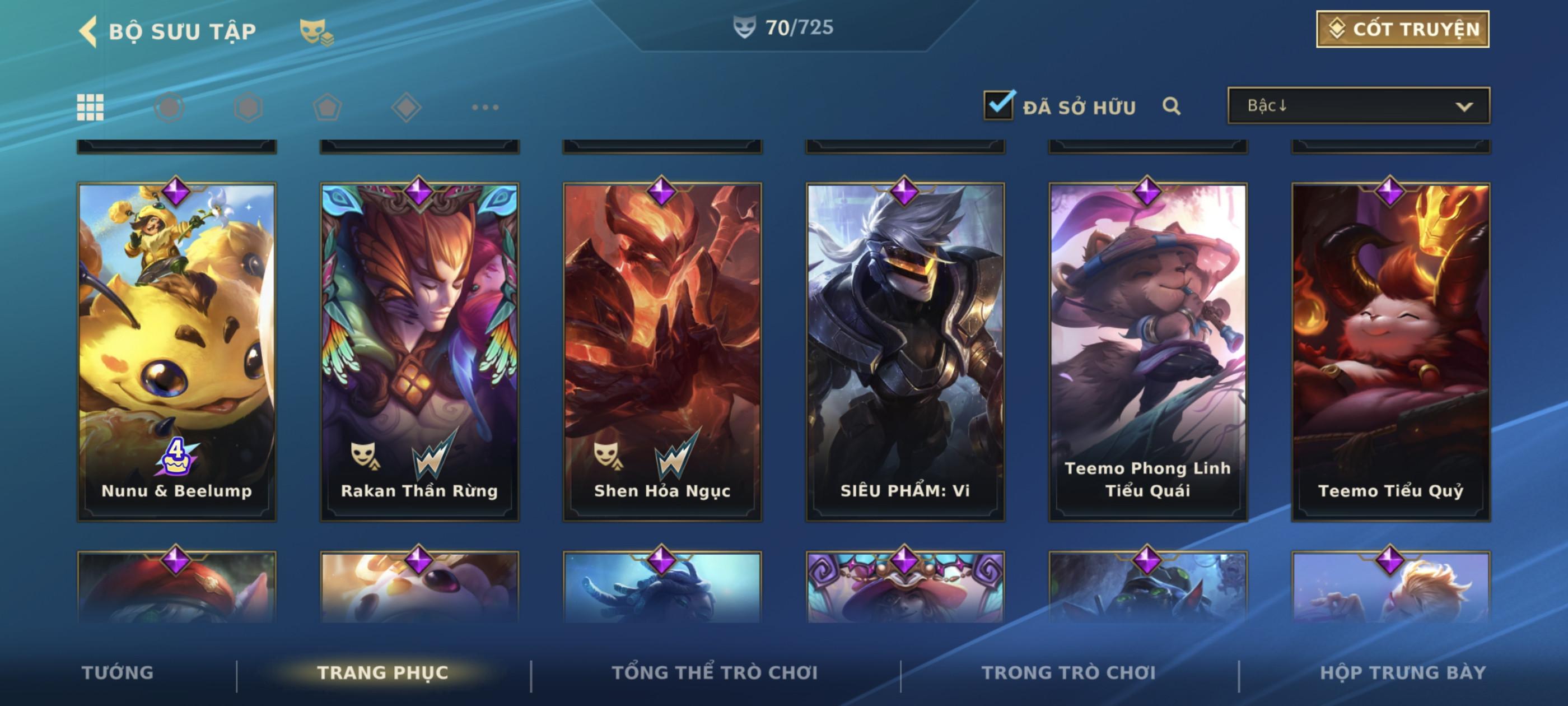The height and width of the screenshot is (706, 1568).
Task: Open the Bậc sort dropdown
Action: pyautogui.click(x=1359, y=105)
